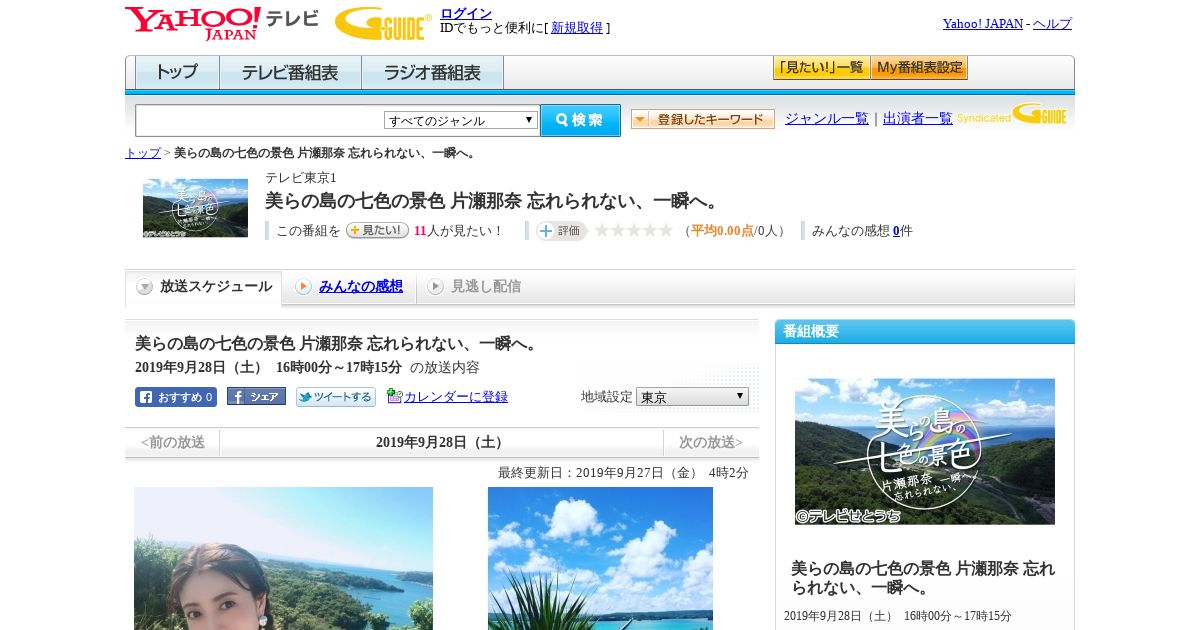Expand the すべてのジャンル genre dropdown

click(461, 120)
